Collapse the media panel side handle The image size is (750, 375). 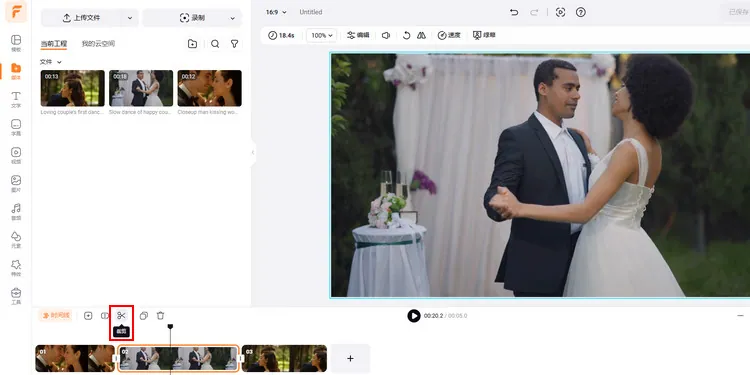tap(253, 153)
